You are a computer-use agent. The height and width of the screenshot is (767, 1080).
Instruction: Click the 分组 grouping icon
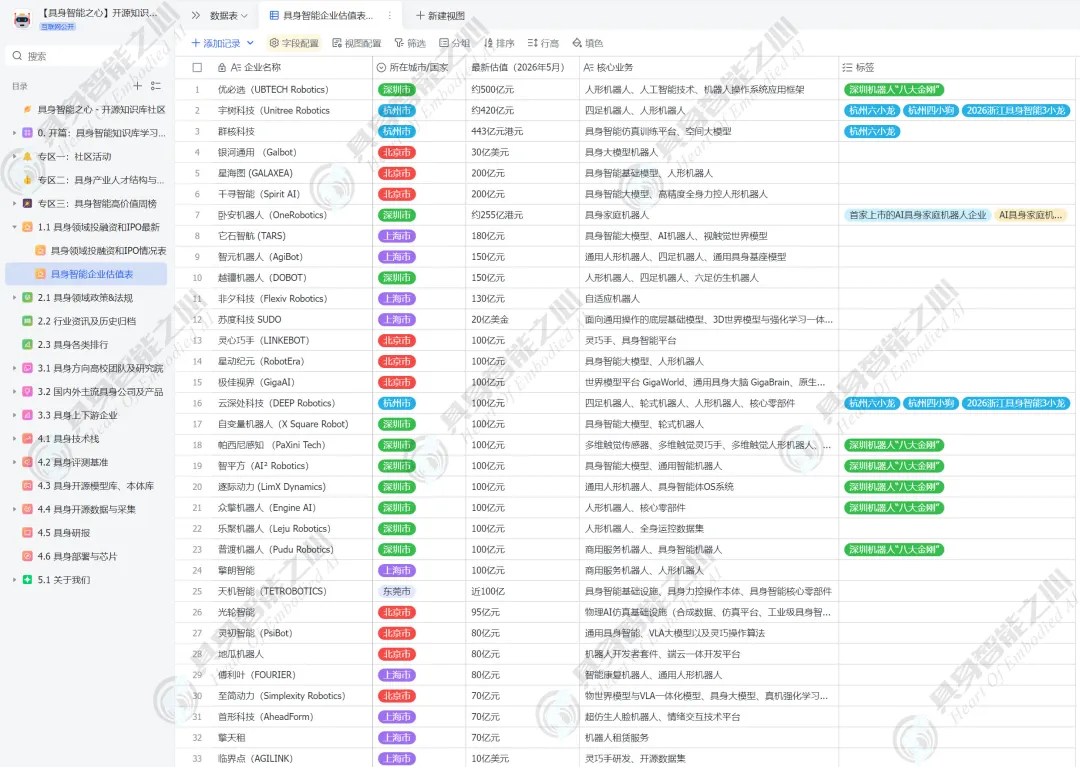(x=444, y=43)
